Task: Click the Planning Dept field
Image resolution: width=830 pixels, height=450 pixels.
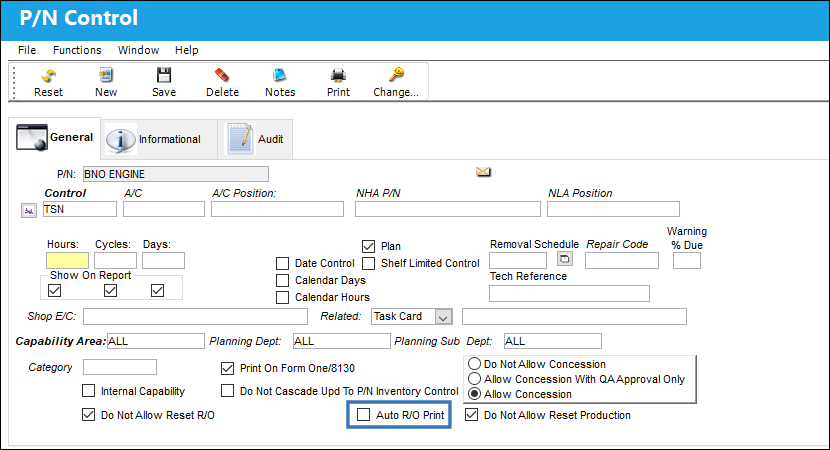Action: coord(342,341)
